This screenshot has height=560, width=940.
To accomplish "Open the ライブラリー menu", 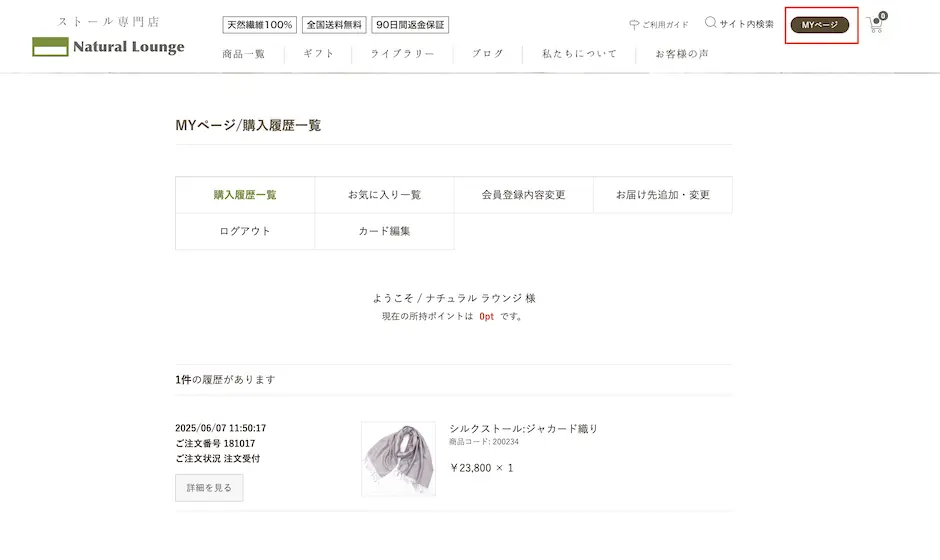I will click(402, 54).
